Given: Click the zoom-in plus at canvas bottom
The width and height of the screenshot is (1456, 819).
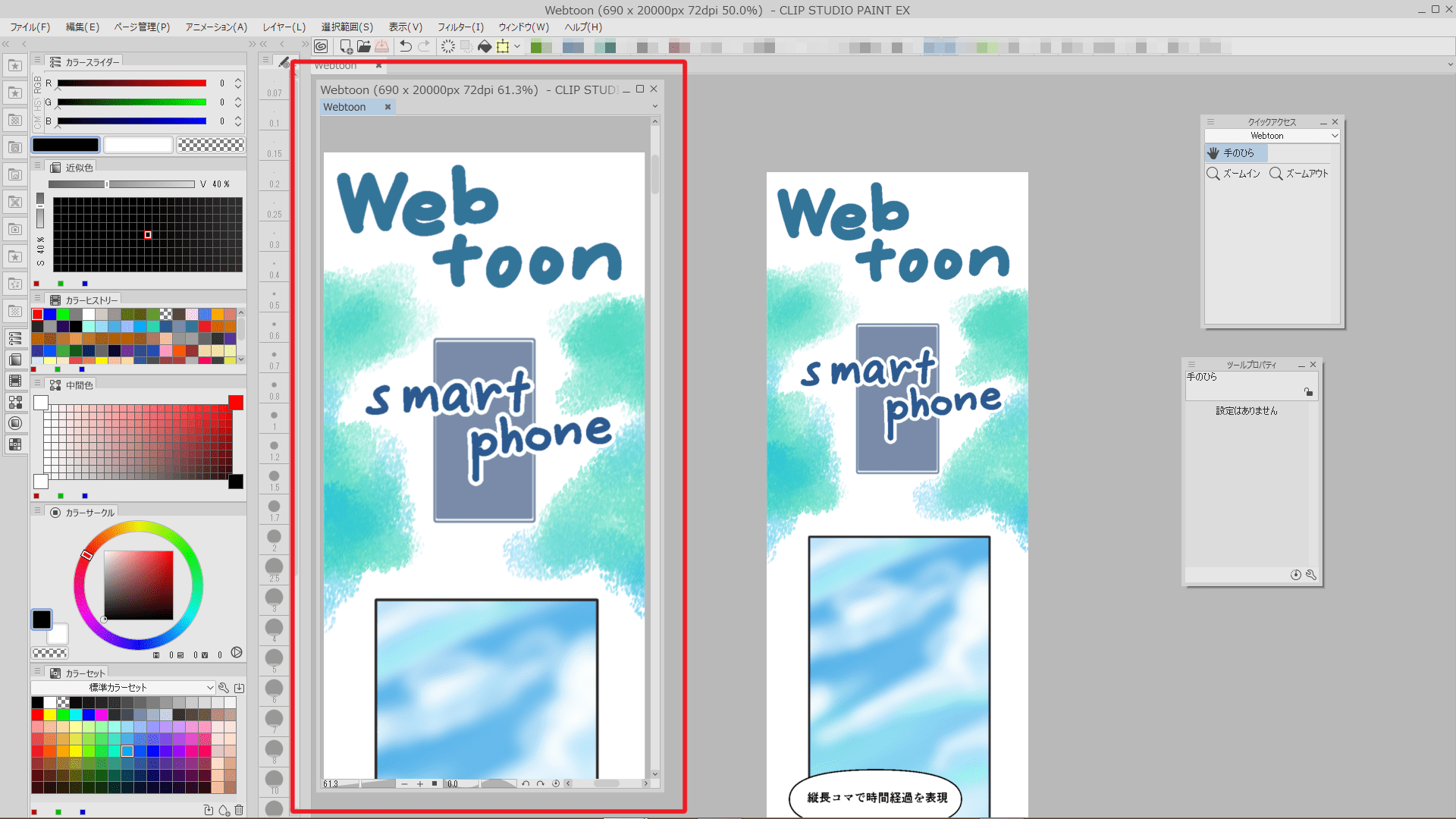Looking at the screenshot, I should coord(420,784).
